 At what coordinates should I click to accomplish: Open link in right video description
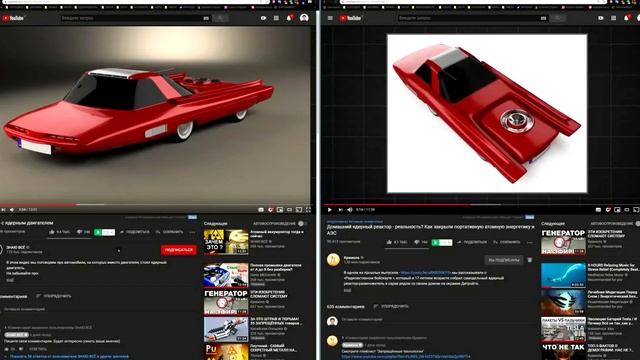pos(425,272)
